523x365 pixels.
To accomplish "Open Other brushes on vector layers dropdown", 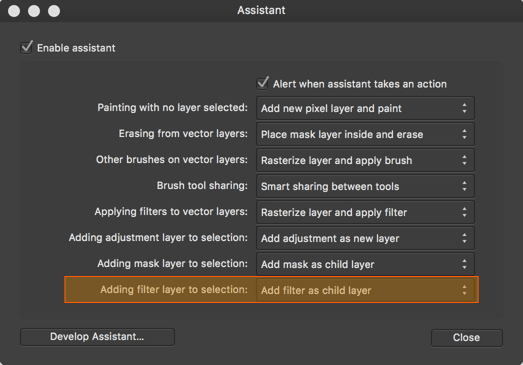I will point(365,160).
